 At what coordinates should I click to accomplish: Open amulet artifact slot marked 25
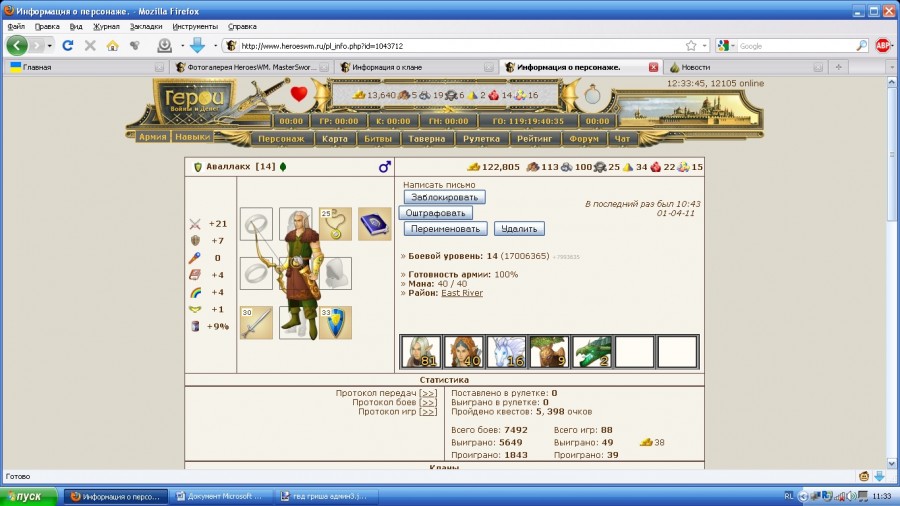pyautogui.click(x=335, y=224)
